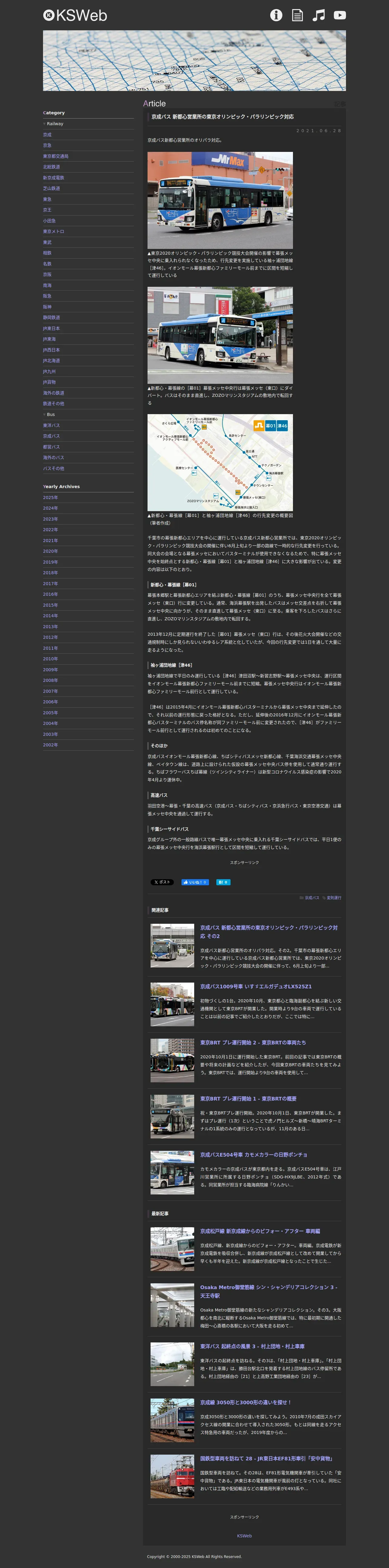Screen dimensions: 389x1568
Task: Select the 都営バス category
Action: click(51, 447)
